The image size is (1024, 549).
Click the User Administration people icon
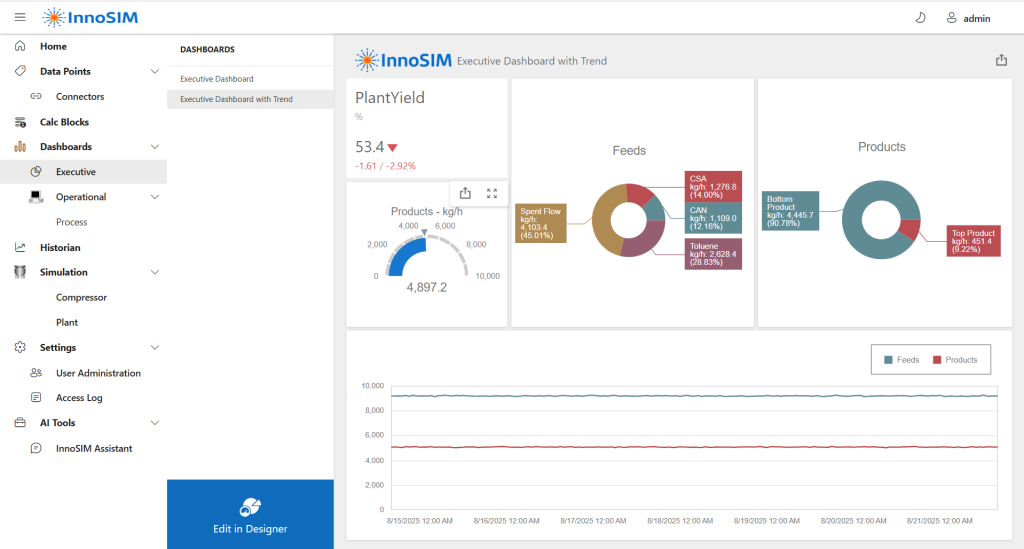36,373
